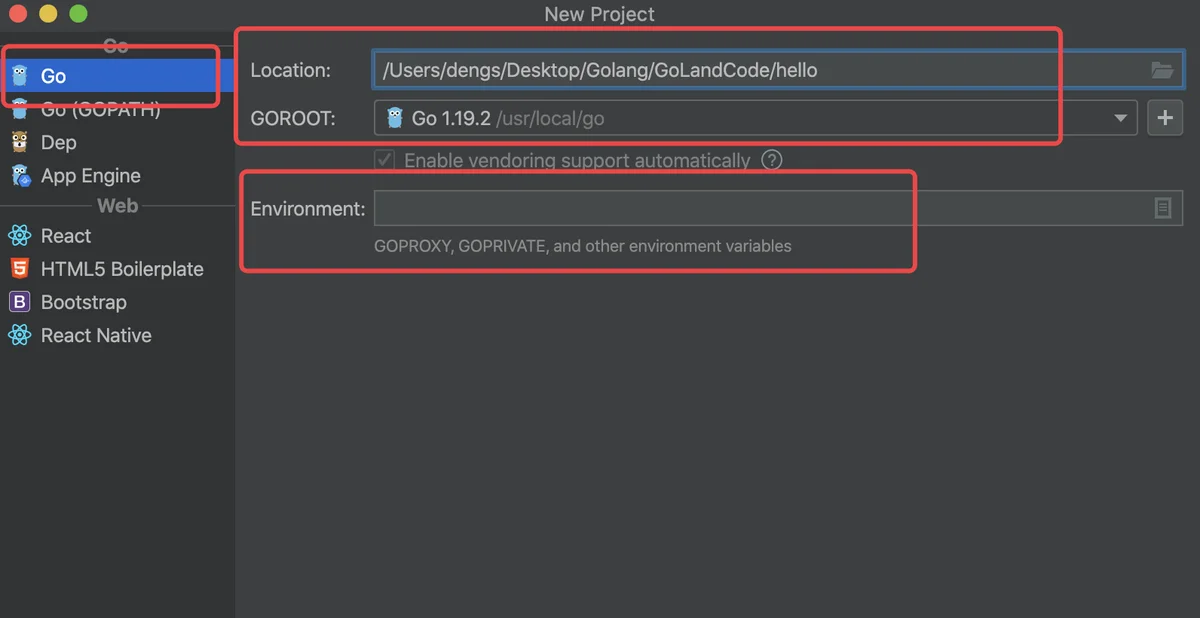The image size is (1200, 618).
Task: Add a new GOROOT SDK with plus button
Action: 1165,118
